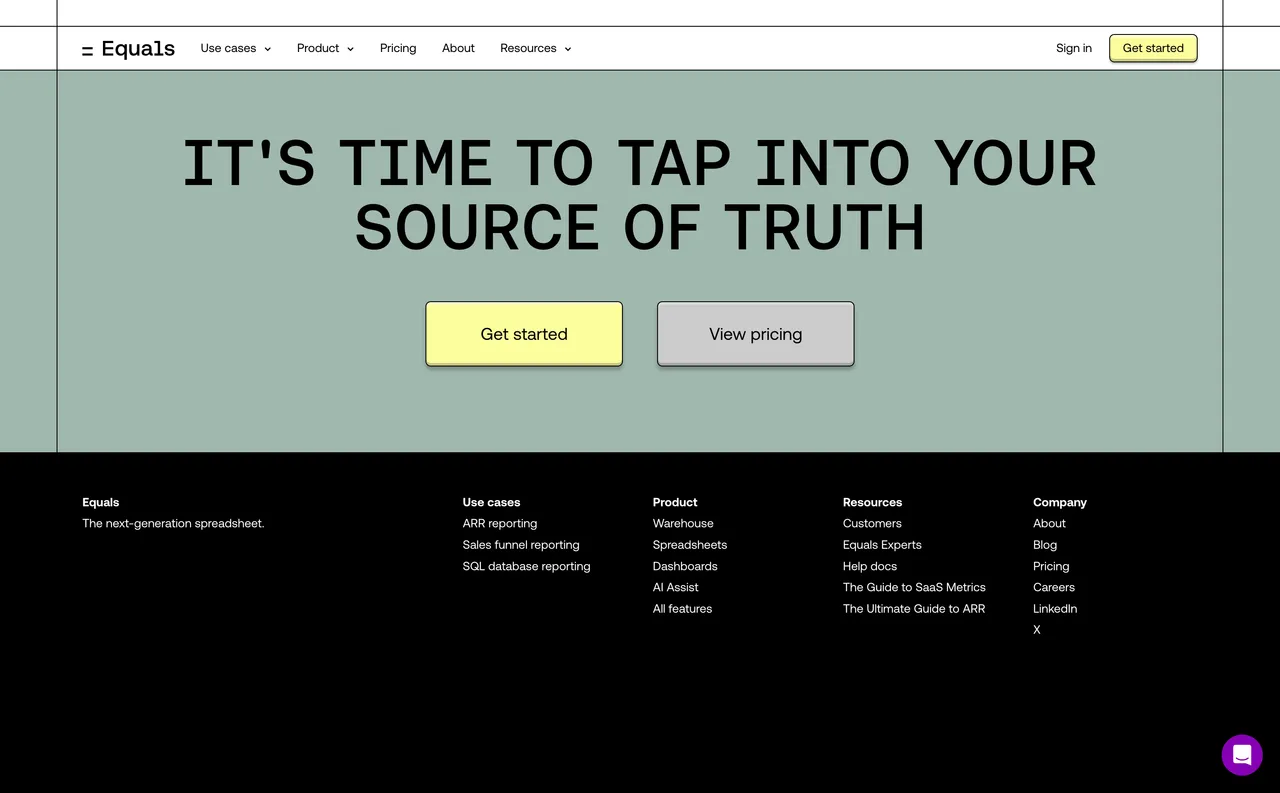Open the Help docs link
1280x793 pixels.
point(869,566)
